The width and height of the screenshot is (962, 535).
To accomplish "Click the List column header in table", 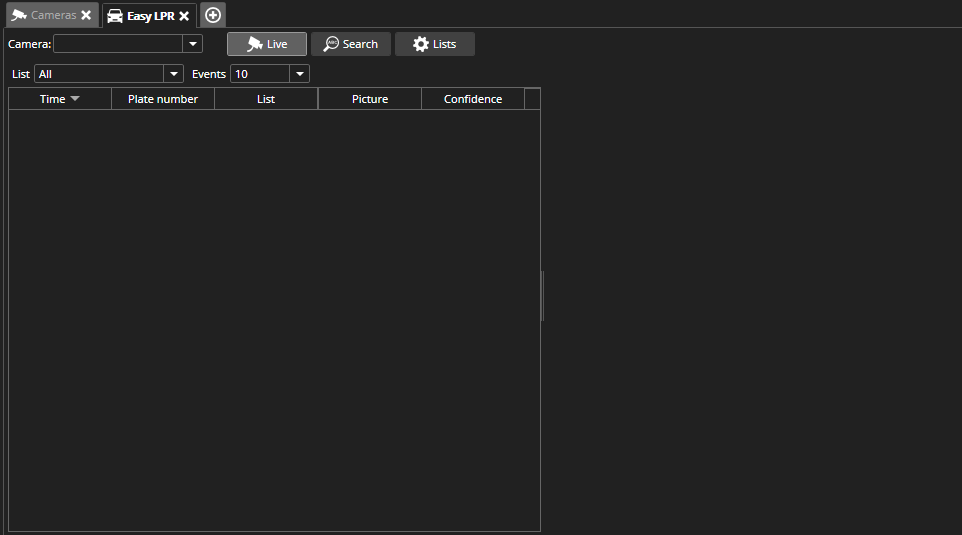I will (x=266, y=99).
